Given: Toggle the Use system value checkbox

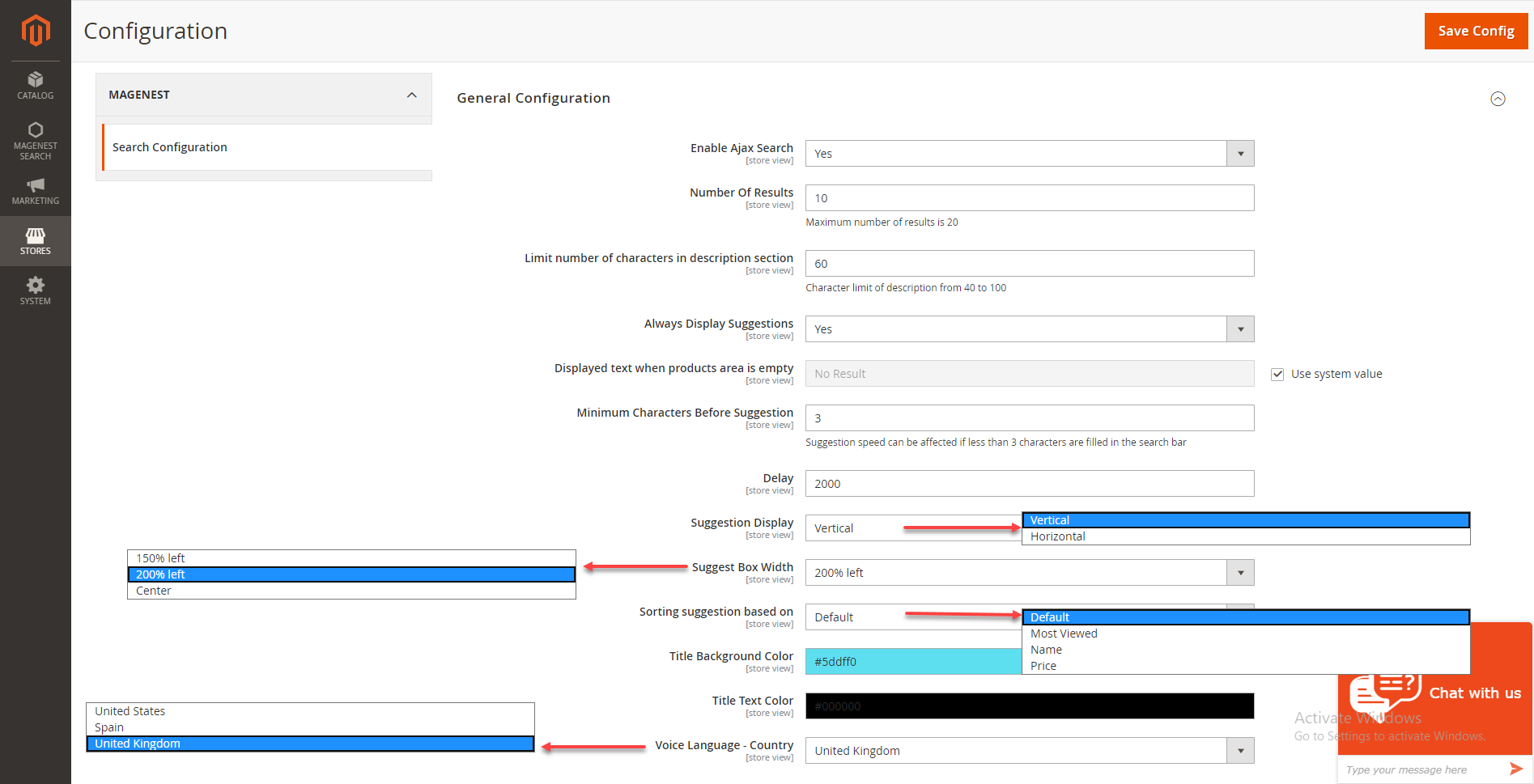Looking at the screenshot, I should (x=1277, y=374).
